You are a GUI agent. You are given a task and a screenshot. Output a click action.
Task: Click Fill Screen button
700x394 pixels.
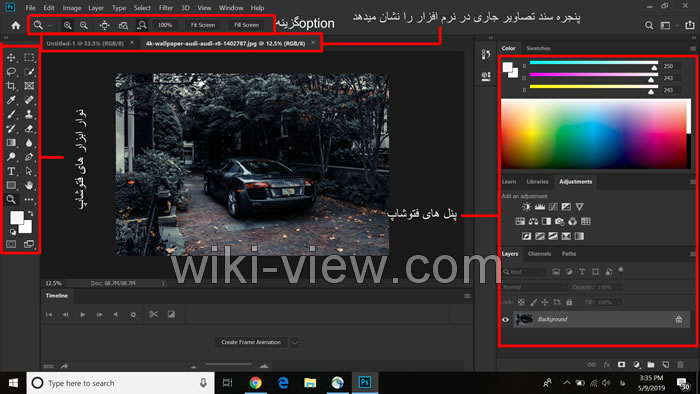coord(246,25)
